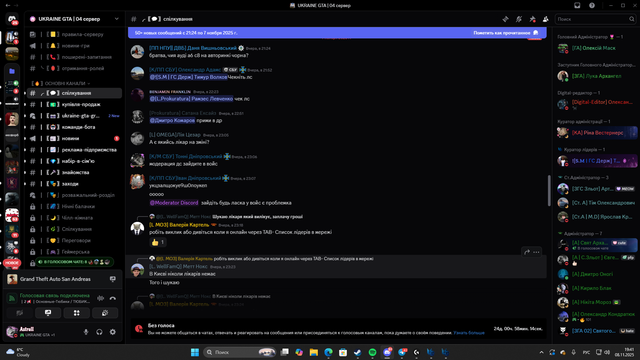
Task: Click @Дмитро Комаров mention in chat
Action: pos(172,120)
